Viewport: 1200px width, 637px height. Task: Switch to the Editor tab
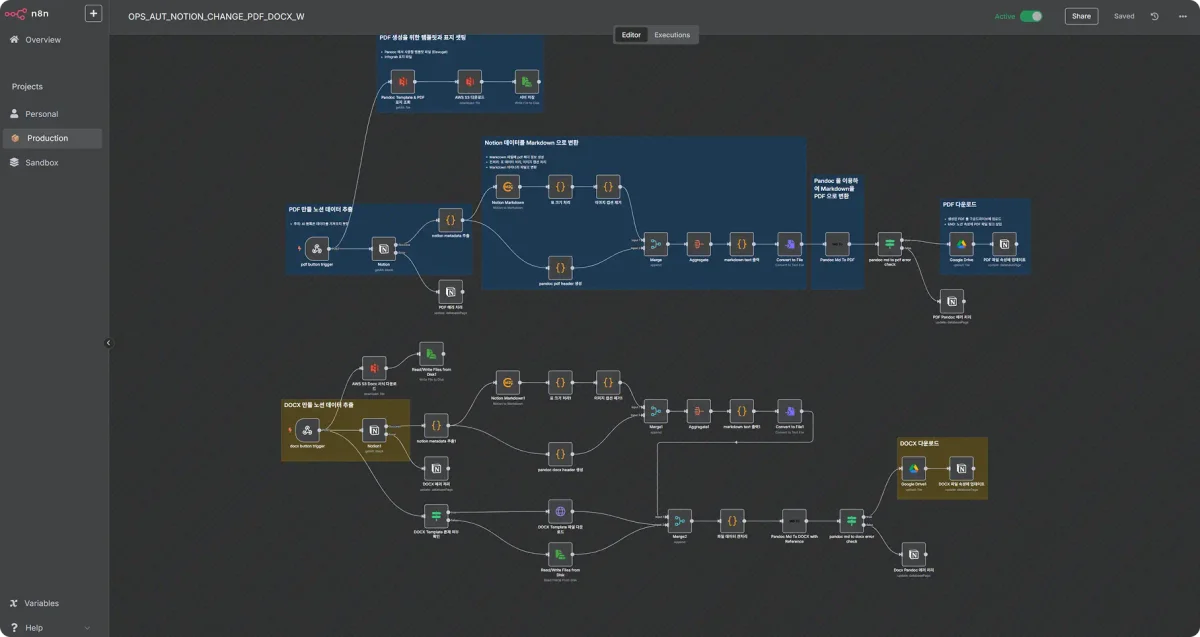[x=631, y=35]
